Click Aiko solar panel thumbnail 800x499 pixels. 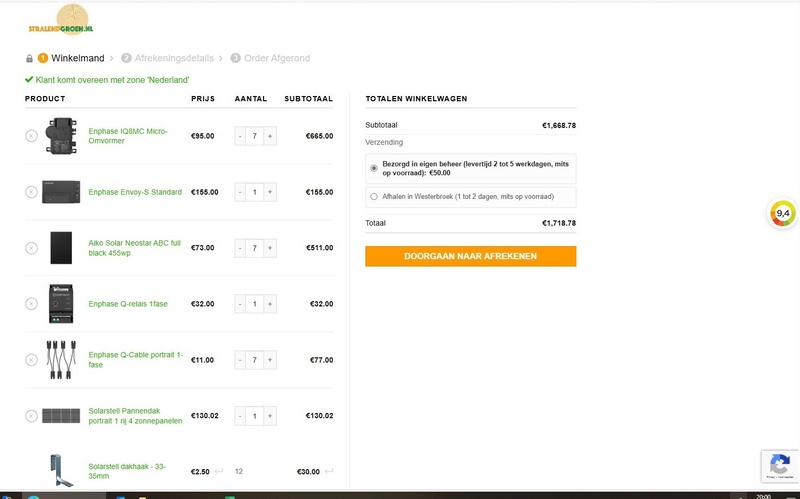click(61, 248)
